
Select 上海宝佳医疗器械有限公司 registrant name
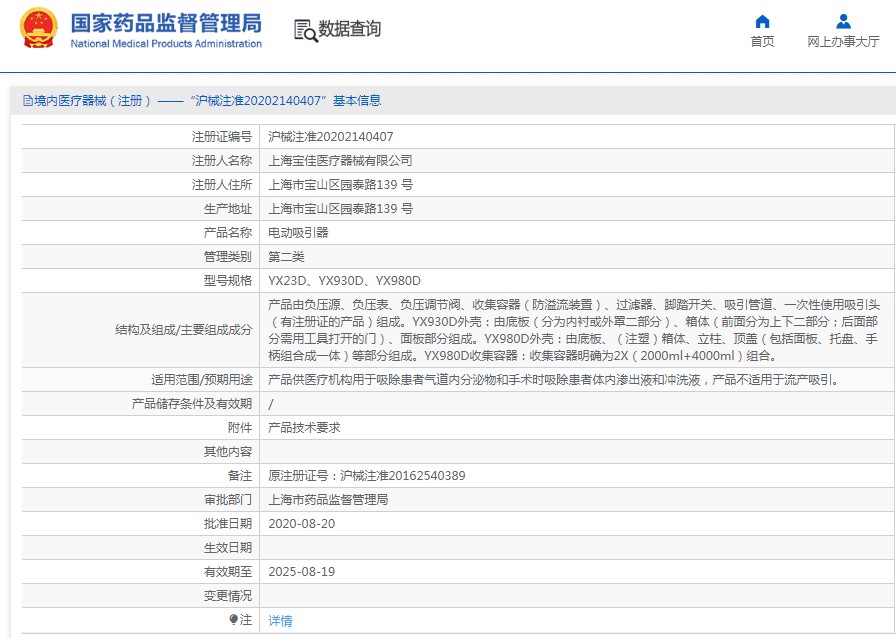click(x=340, y=161)
